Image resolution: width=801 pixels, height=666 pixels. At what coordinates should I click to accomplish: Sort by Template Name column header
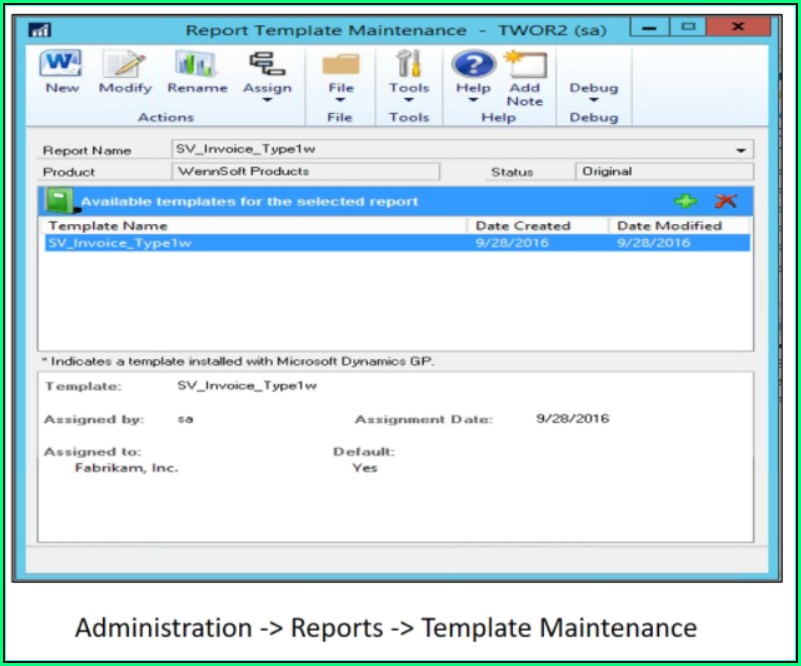252,226
